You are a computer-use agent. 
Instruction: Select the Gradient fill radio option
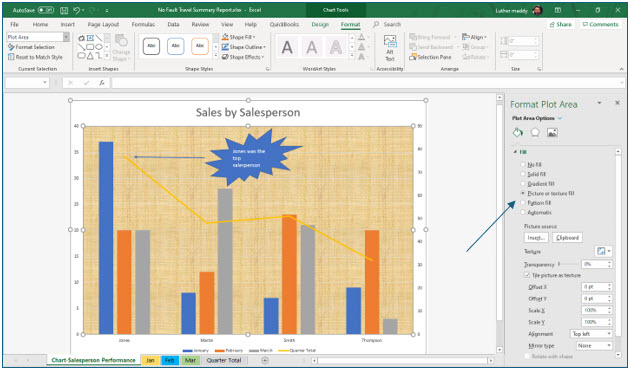(x=523, y=184)
